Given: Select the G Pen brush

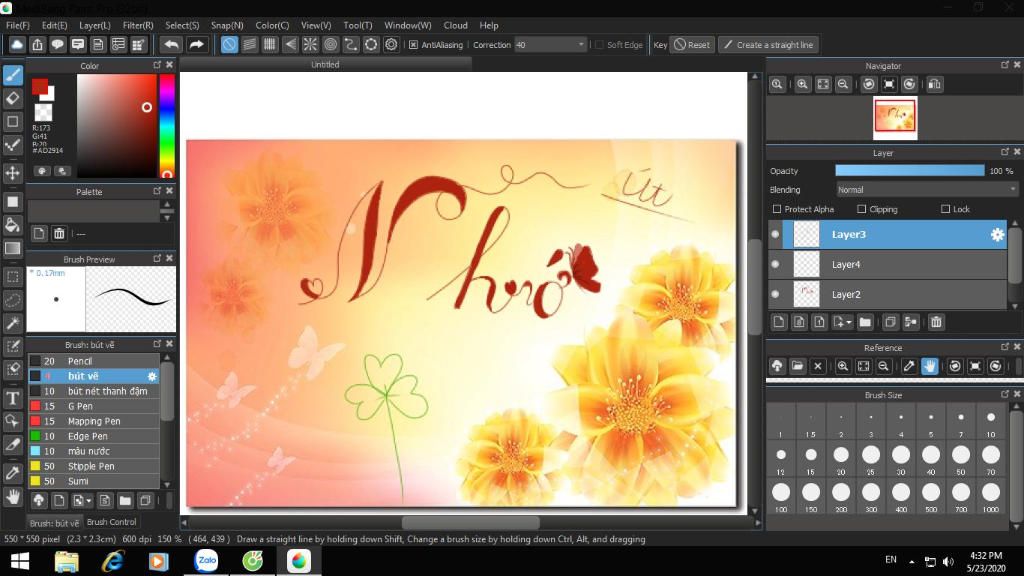Looking at the screenshot, I should pos(94,406).
